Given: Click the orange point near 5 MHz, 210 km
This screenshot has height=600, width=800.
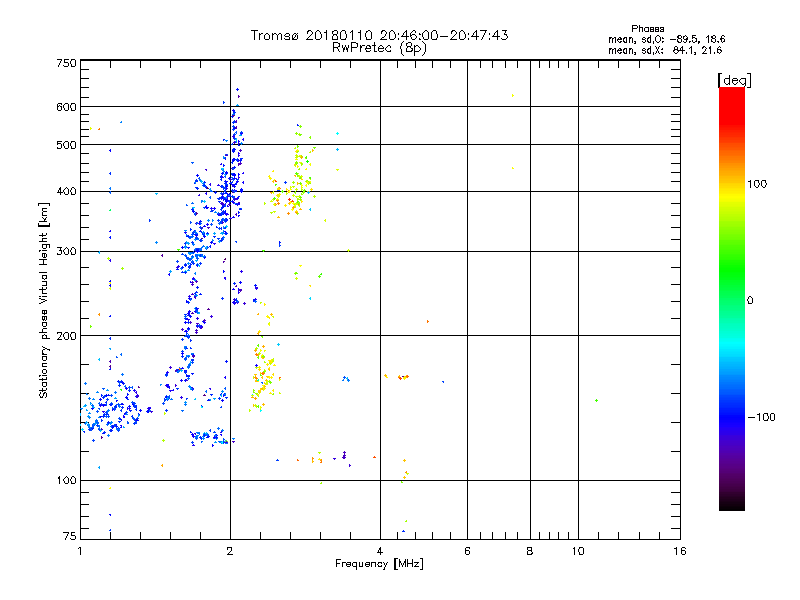Looking at the screenshot, I should pyautogui.click(x=428, y=321).
